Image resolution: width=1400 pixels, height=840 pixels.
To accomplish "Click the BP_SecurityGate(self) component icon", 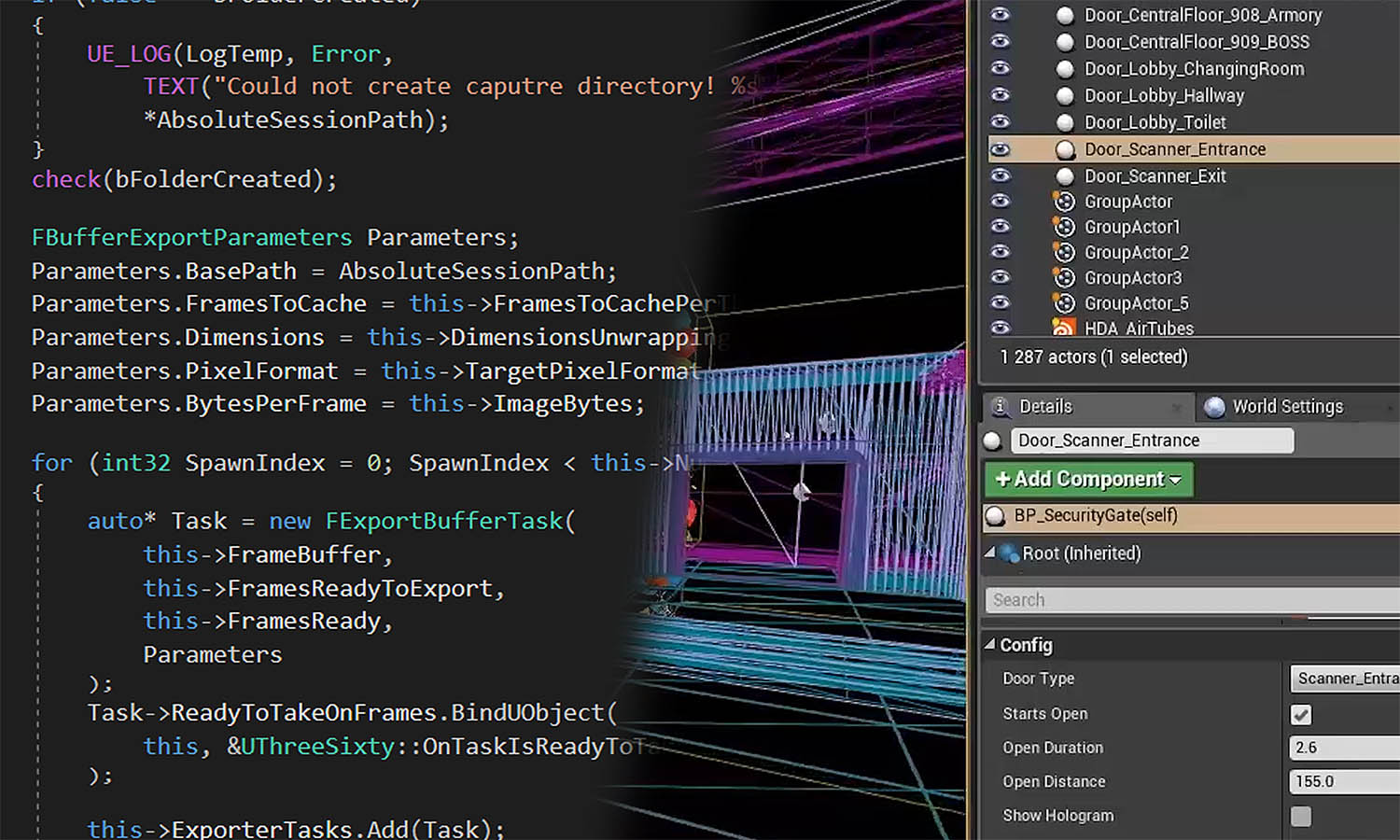I will pyautogui.click(x=996, y=515).
